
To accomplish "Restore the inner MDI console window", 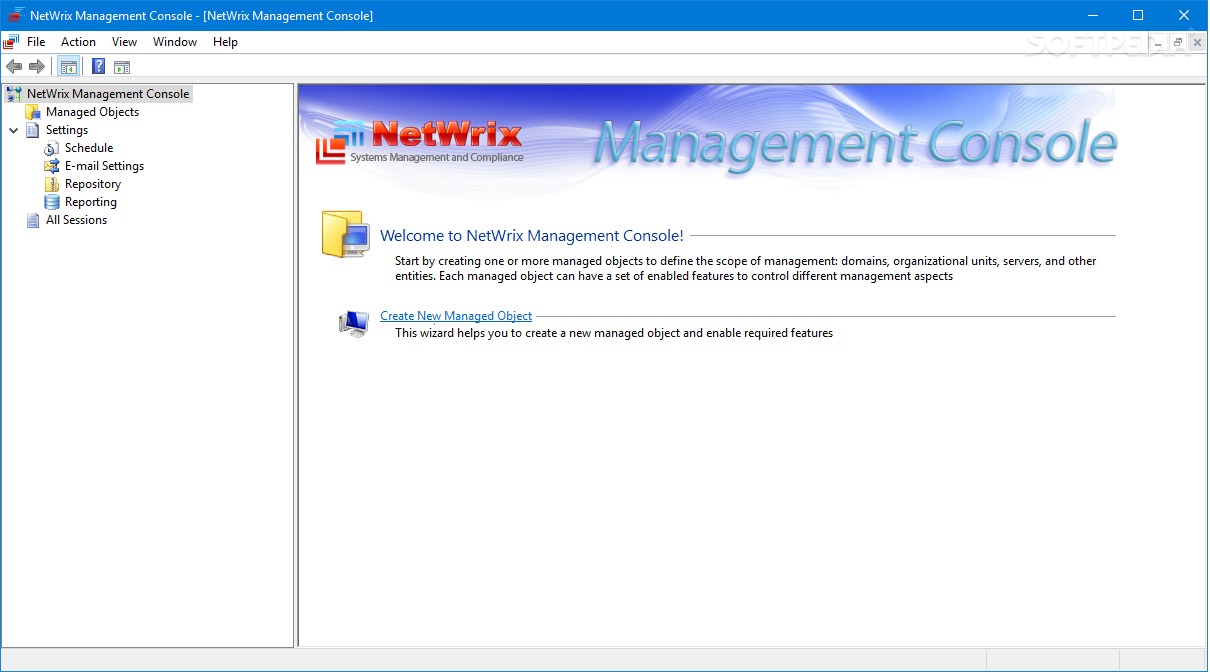I will [1178, 42].
